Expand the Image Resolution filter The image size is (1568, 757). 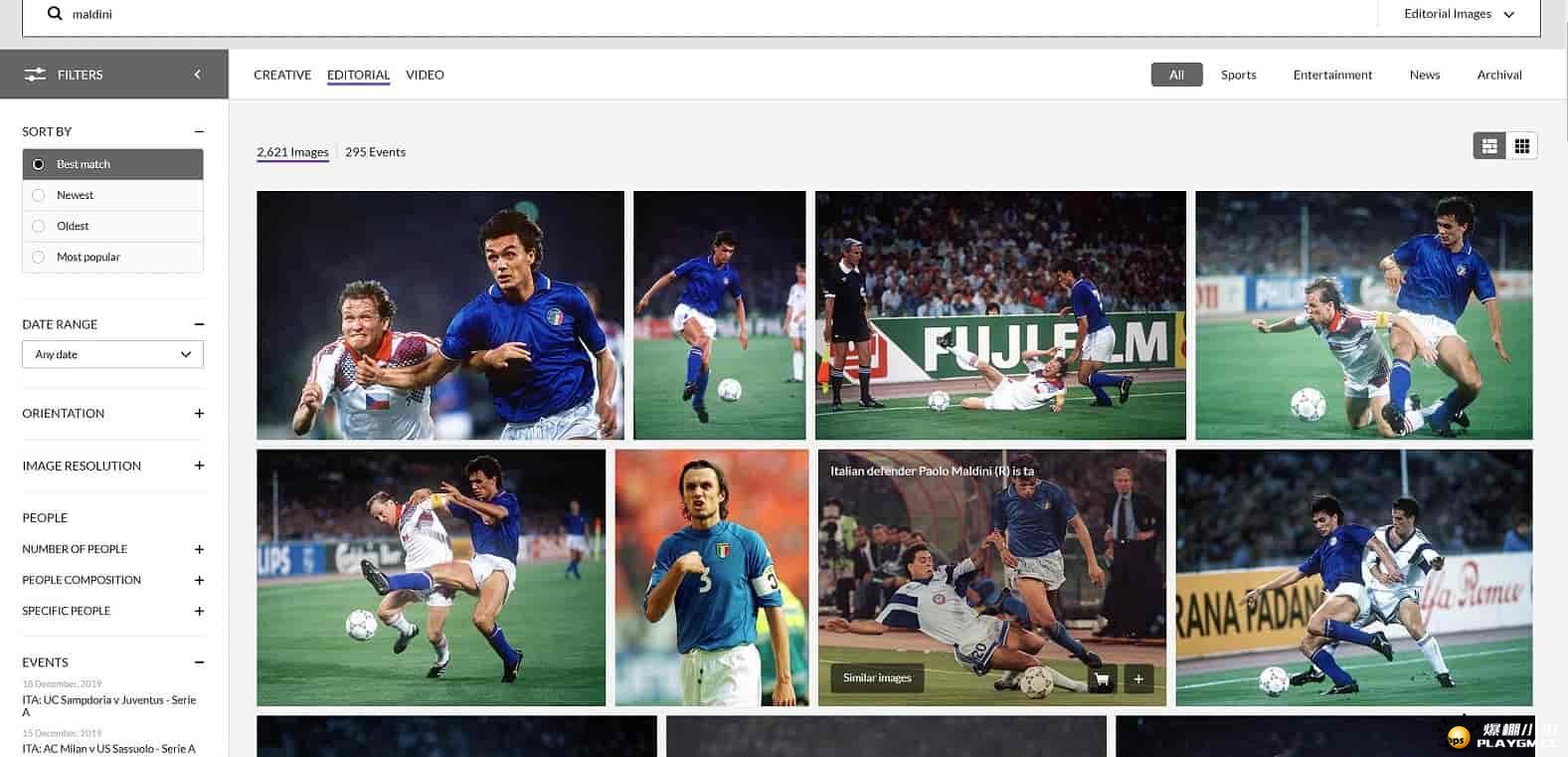(199, 466)
